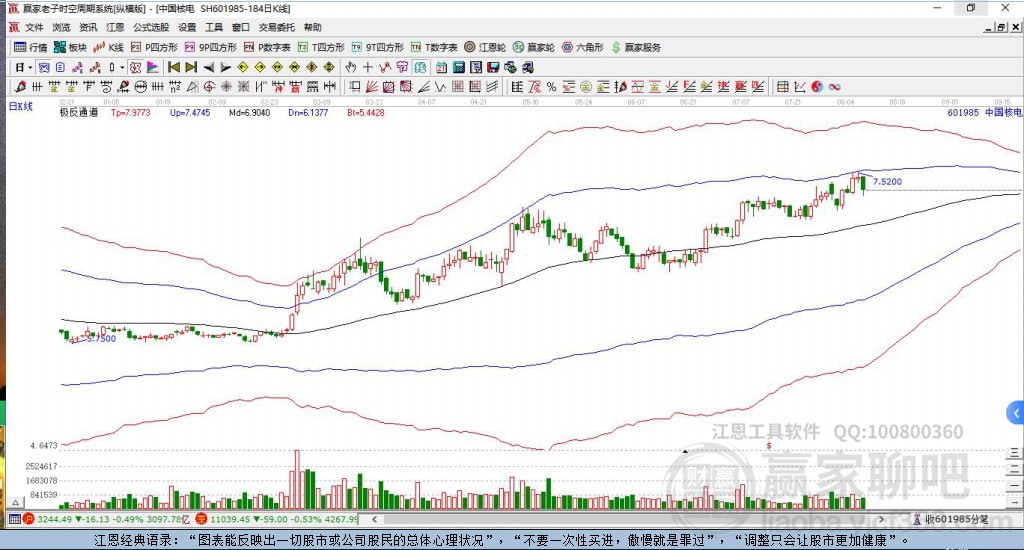Click the black right arrow icon
This screenshot has width=1024, height=550.
pos(225,67)
